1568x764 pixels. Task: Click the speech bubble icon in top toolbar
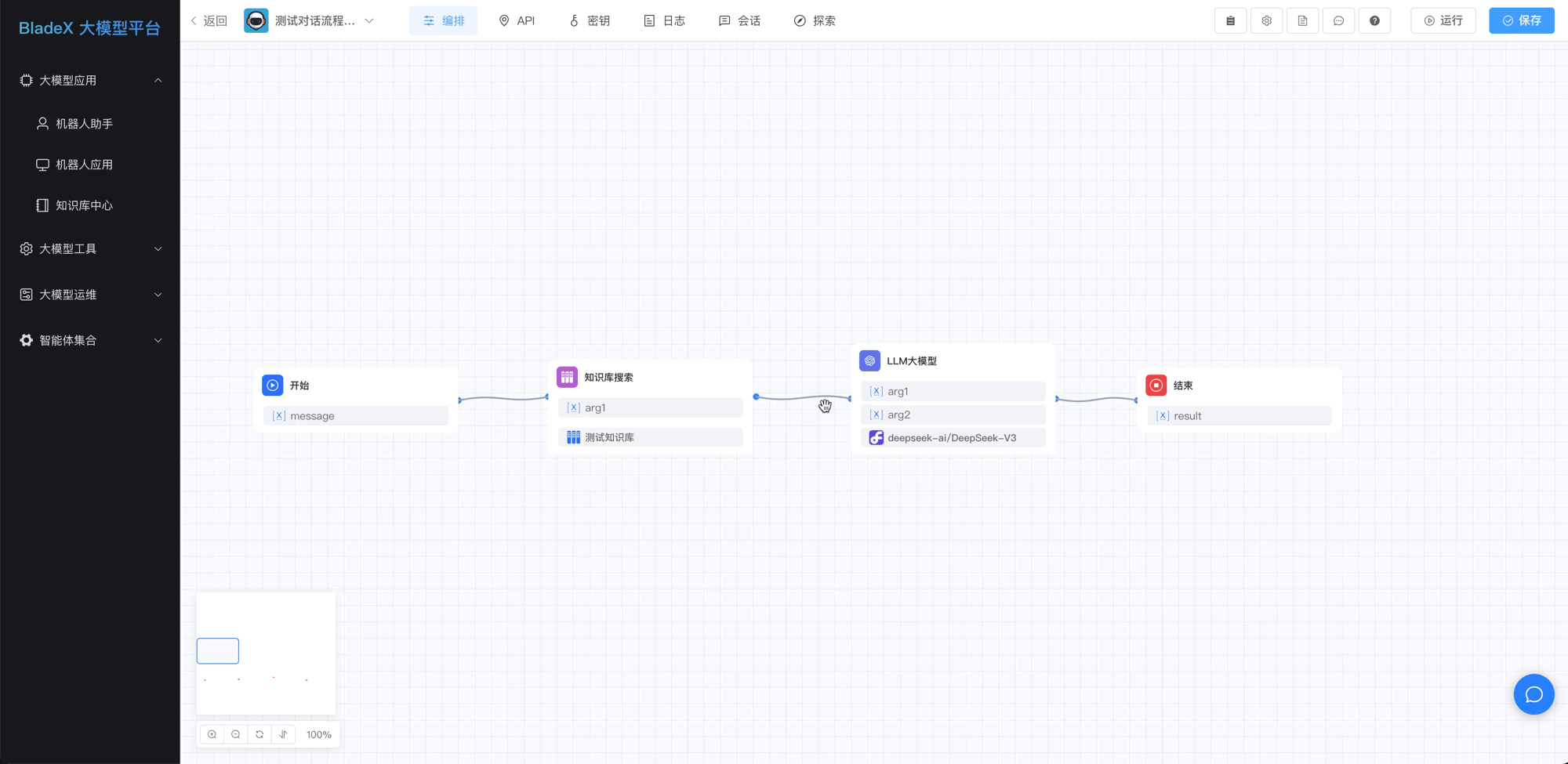[1338, 21]
